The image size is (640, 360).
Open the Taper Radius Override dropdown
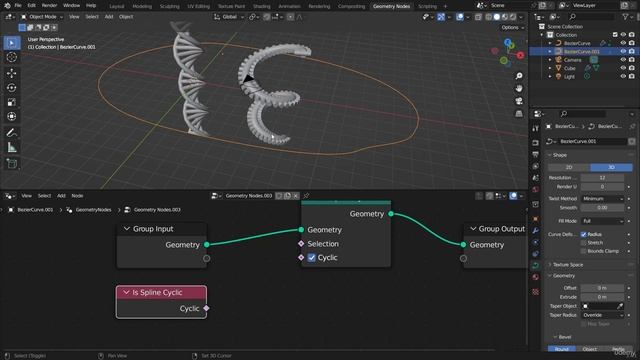[x=602, y=315]
